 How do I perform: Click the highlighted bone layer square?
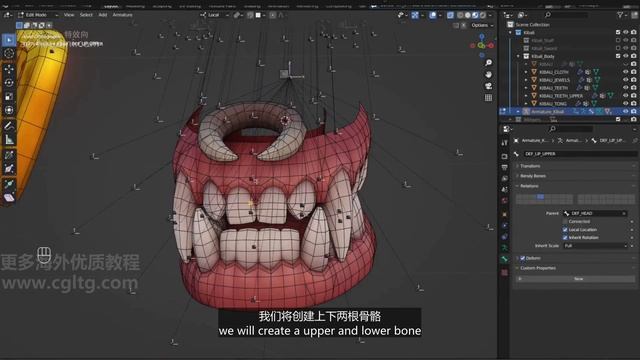[x=540, y=197]
